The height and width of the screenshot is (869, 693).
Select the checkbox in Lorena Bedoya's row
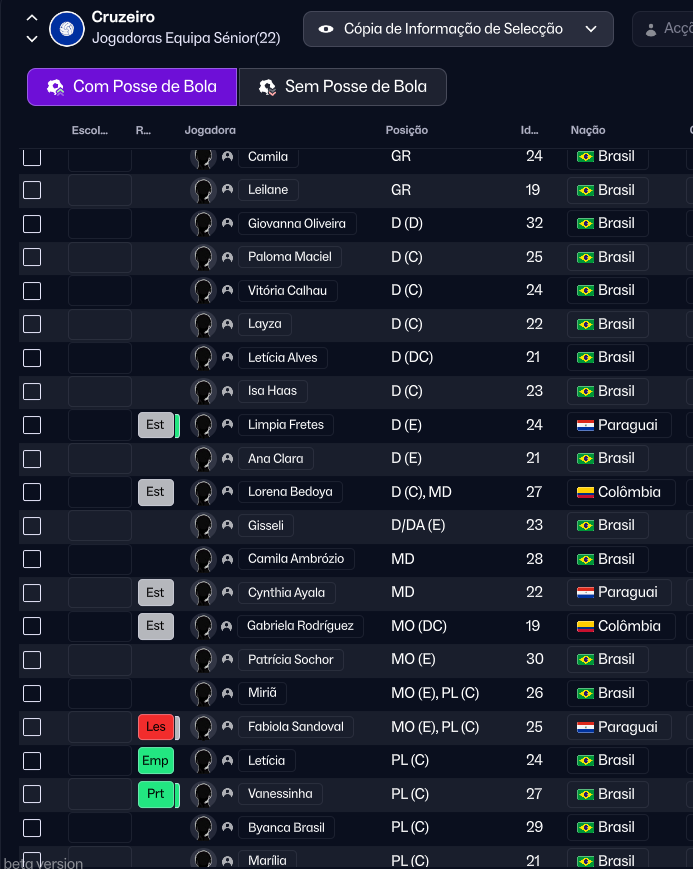click(x=32, y=492)
